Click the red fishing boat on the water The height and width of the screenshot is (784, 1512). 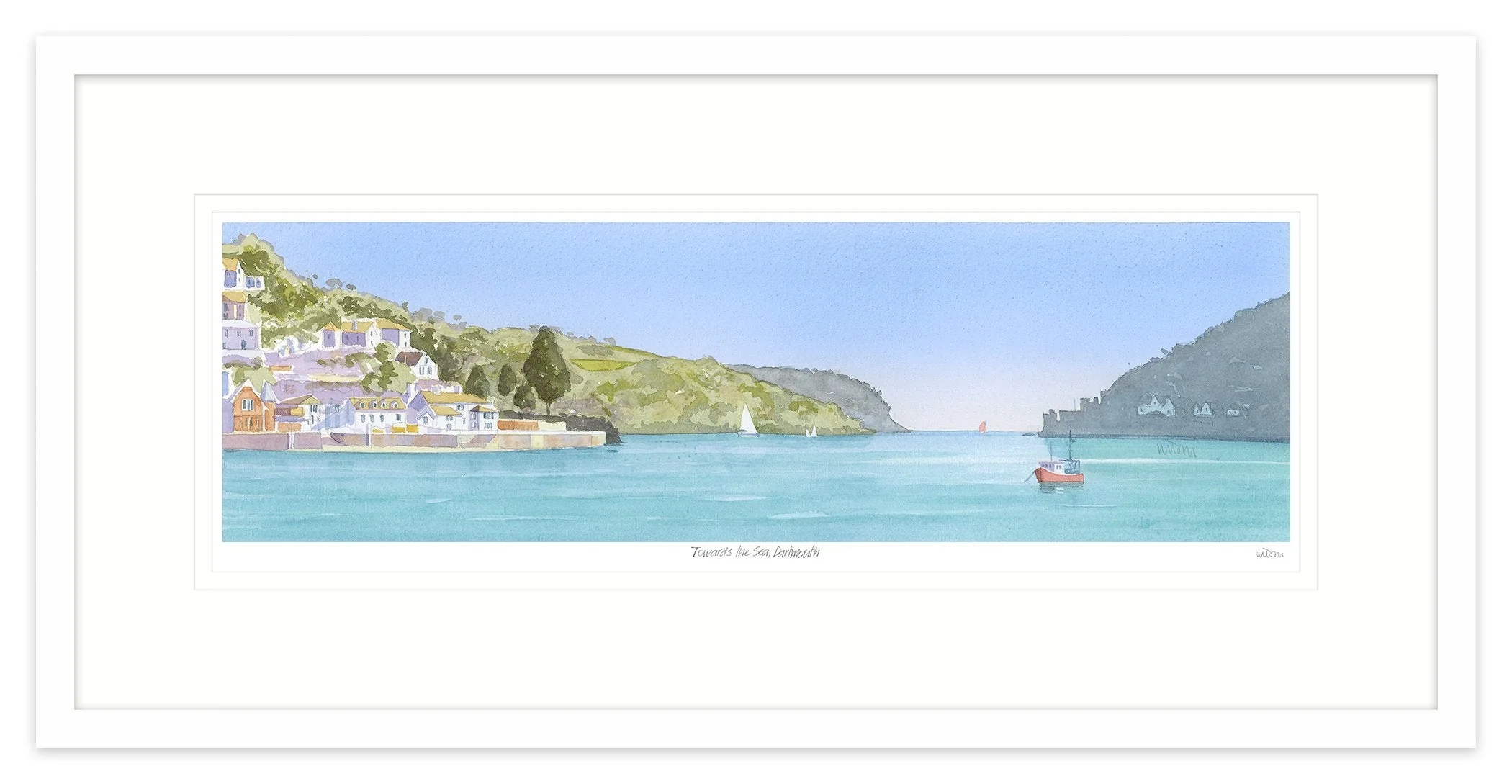[1059, 469]
